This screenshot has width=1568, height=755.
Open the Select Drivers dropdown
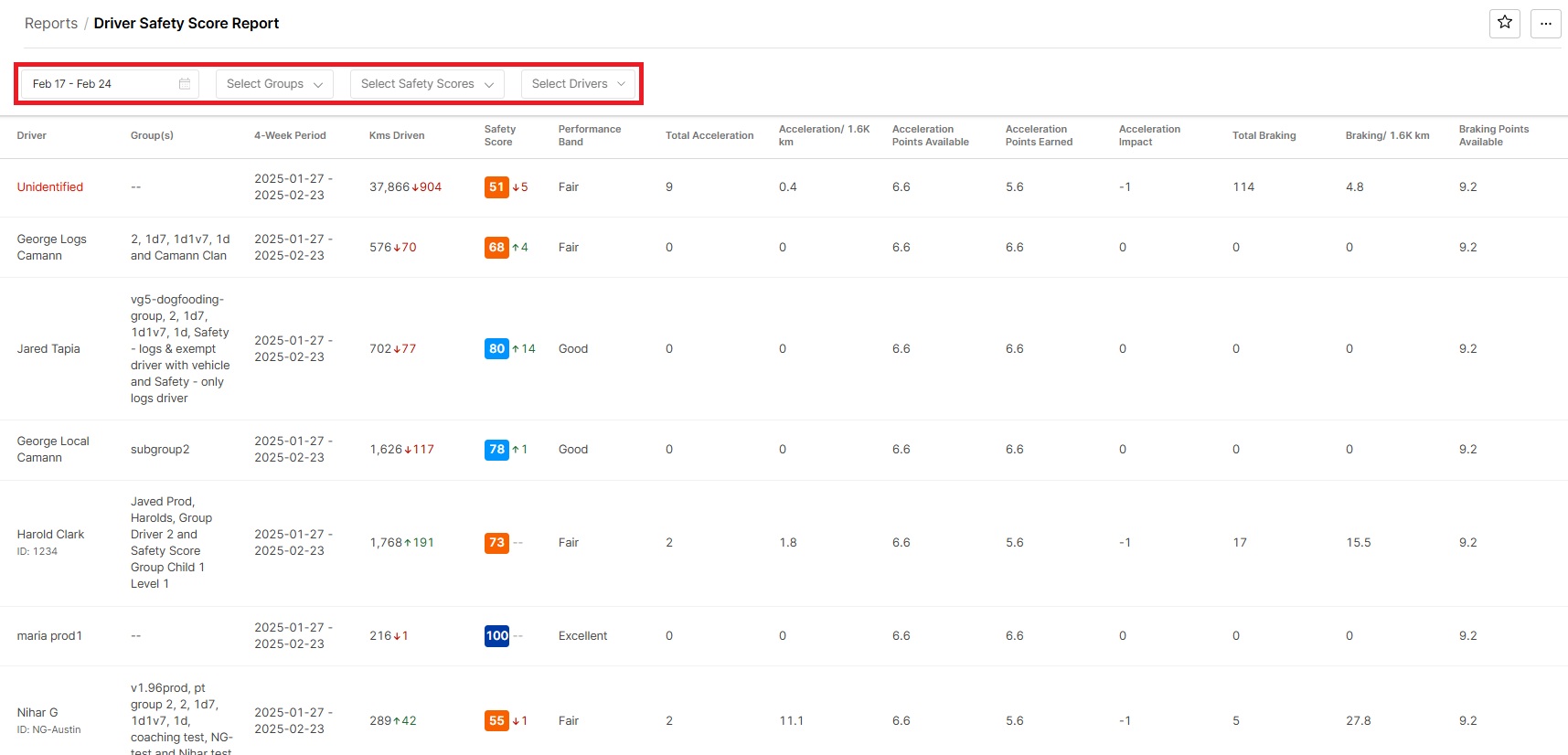coord(578,84)
